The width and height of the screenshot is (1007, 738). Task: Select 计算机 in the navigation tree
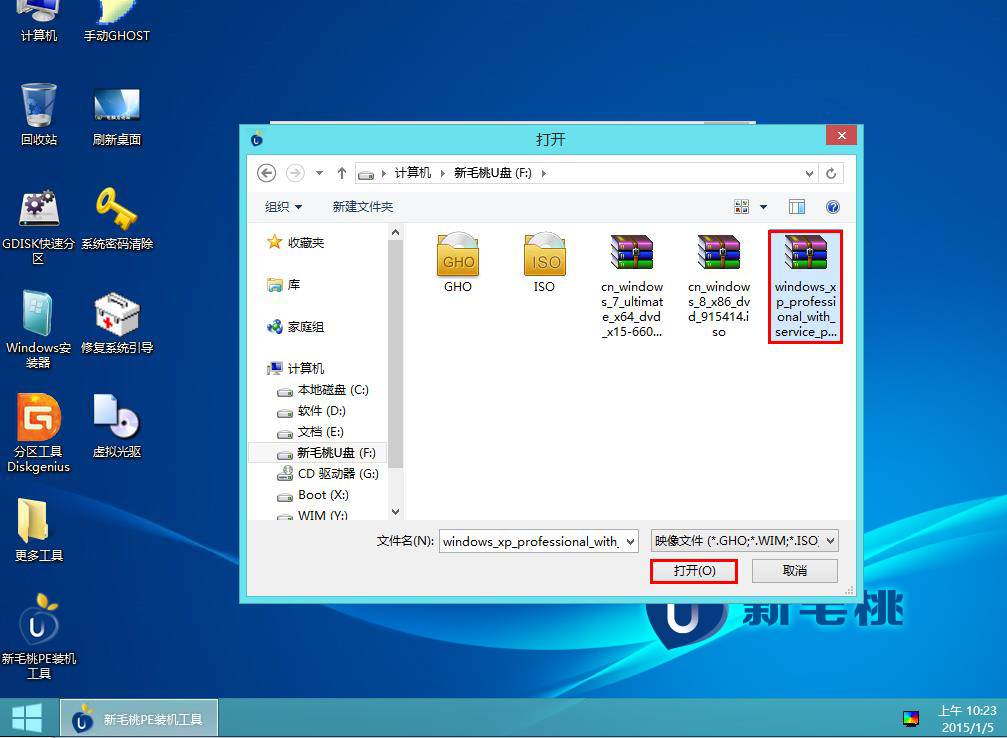click(295, 368)
